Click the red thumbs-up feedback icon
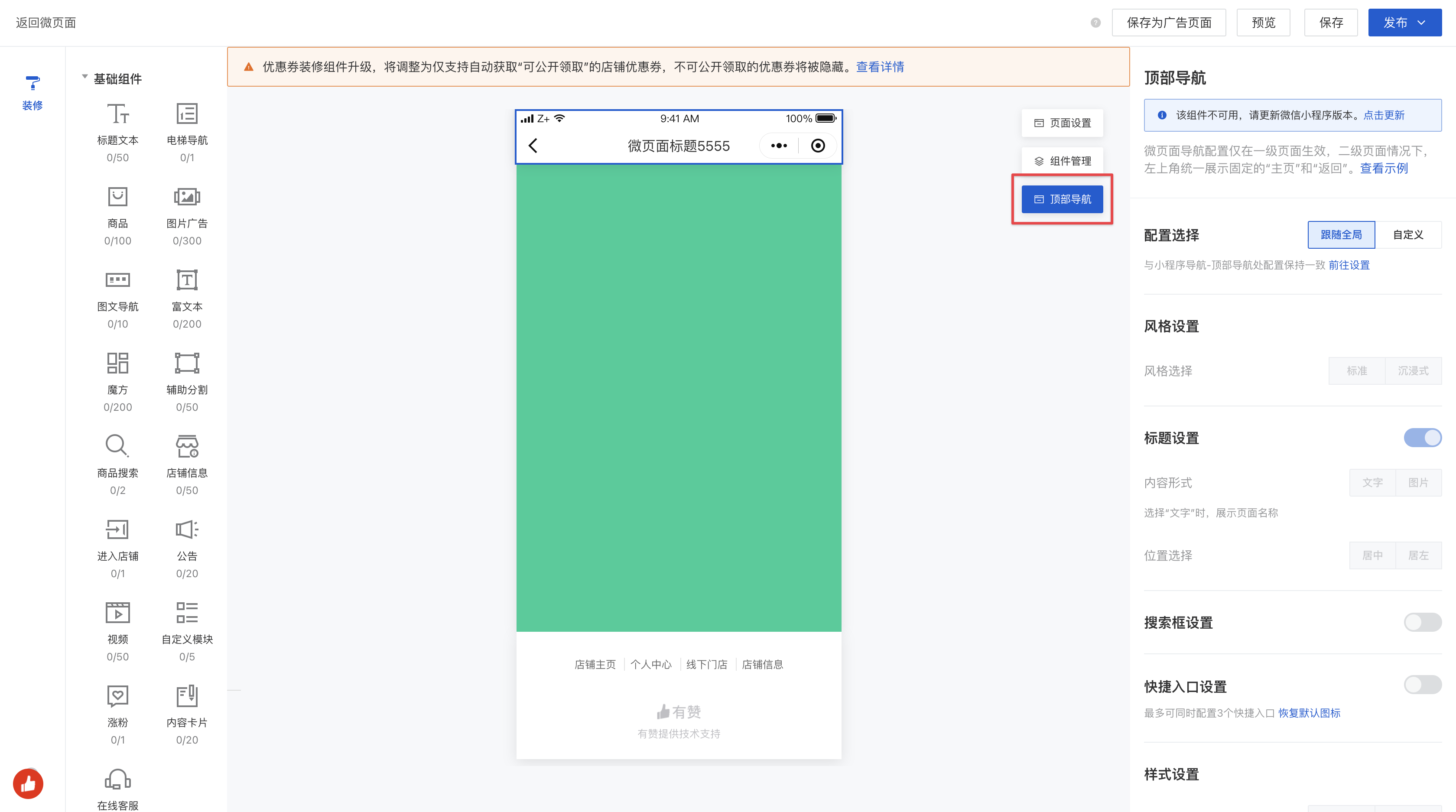 click(28, 784)
